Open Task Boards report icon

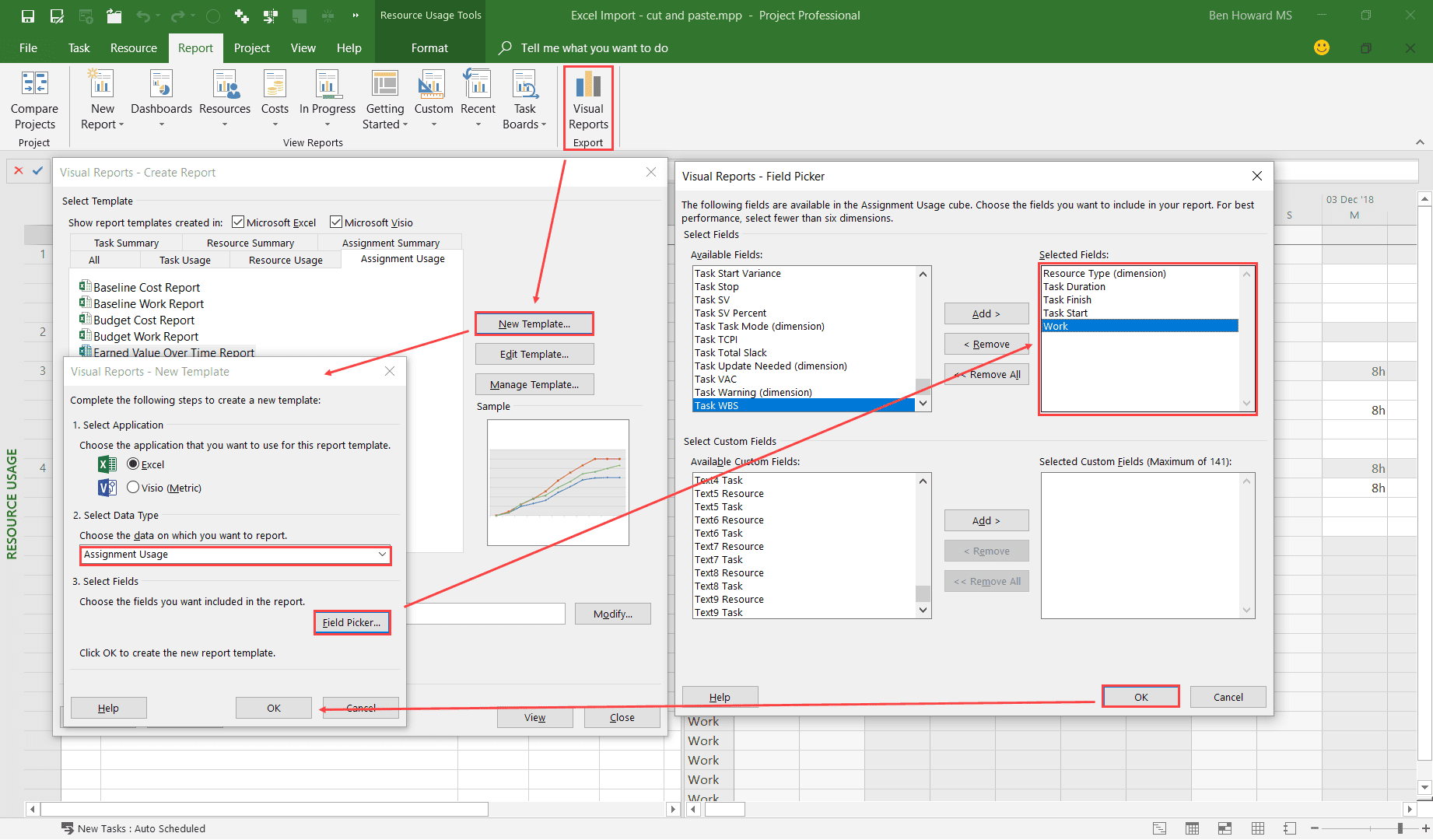(x=524, y=84)
